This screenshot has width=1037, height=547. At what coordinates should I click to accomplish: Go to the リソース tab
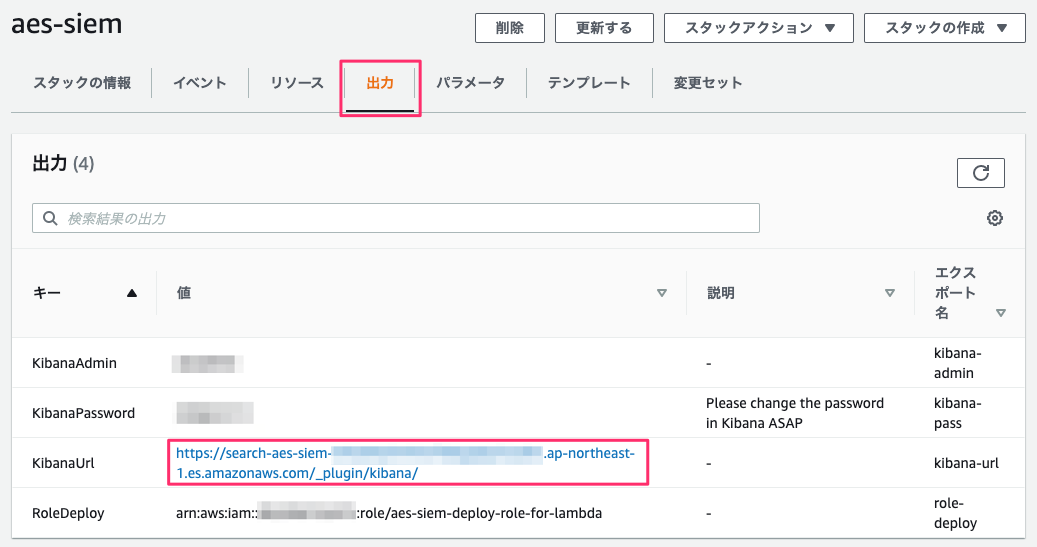(x=297, y=83)
